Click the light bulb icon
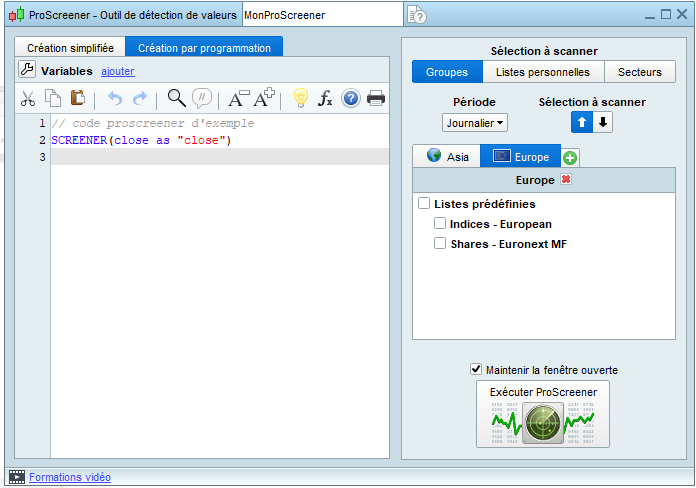The image size is (696, 488). point(301,98)
